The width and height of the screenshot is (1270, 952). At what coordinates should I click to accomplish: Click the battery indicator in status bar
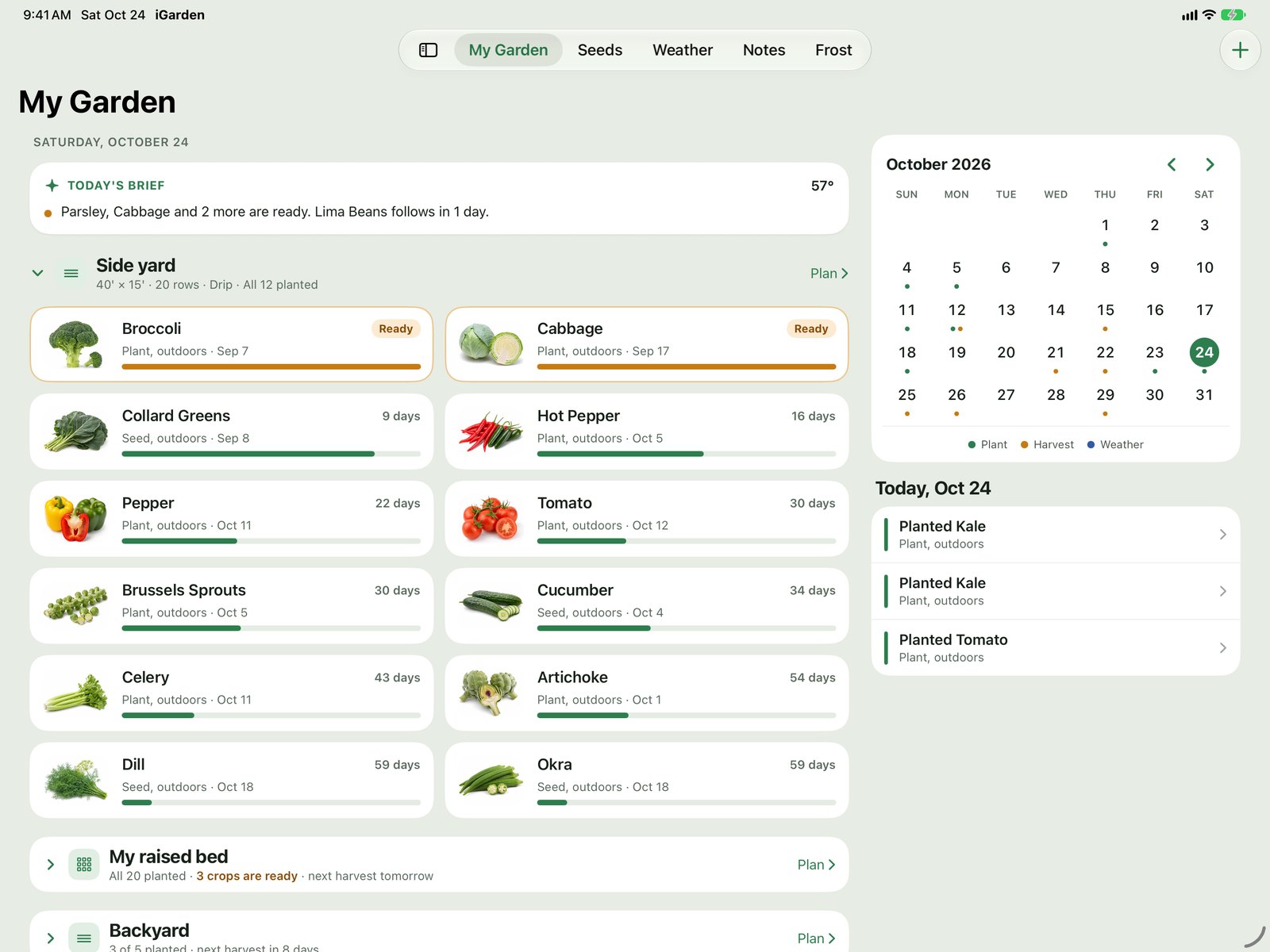coord(1233,14)
